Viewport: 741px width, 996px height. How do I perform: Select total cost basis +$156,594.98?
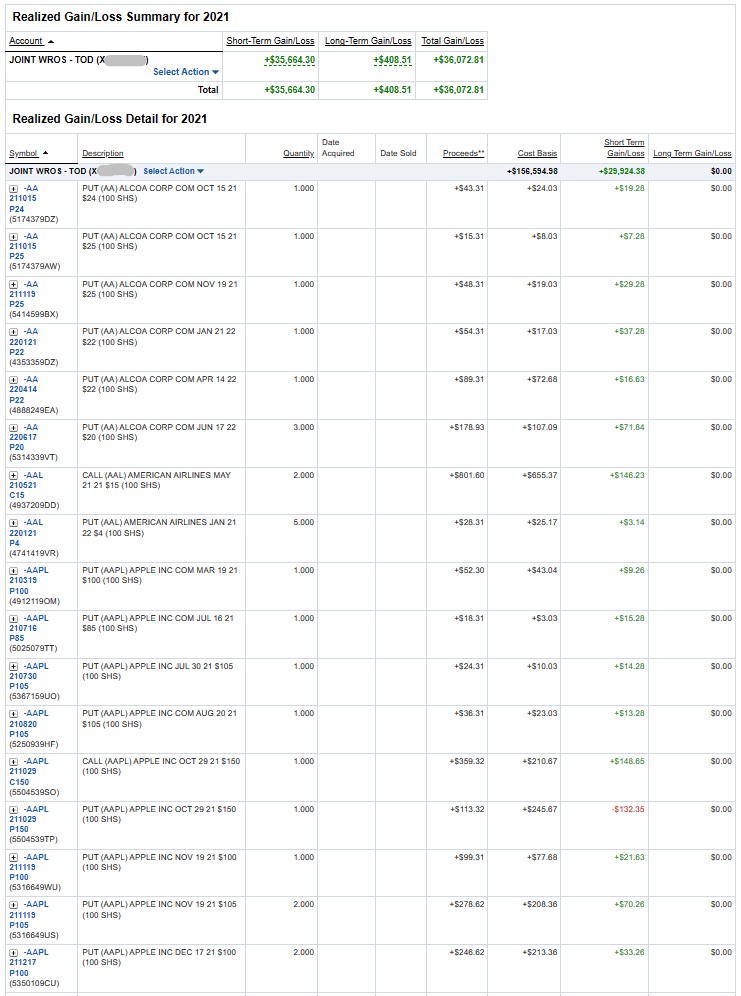[x=532, y=171]
